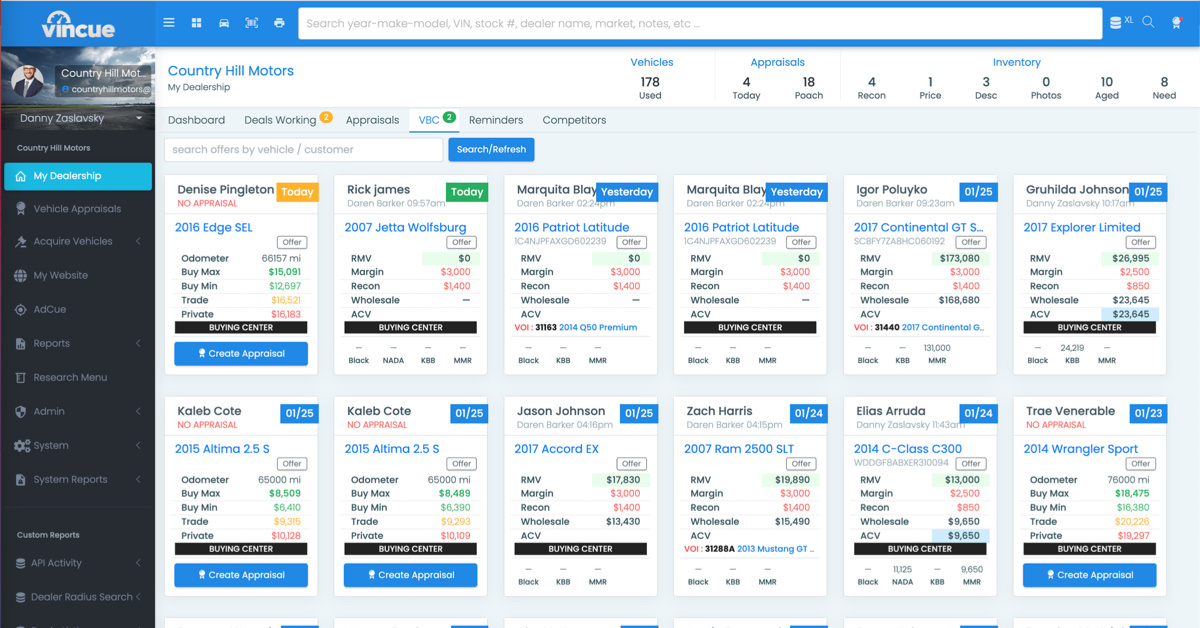Screen dimensions: 1200x628
Task: Click the 10 Aged inventory stat
Action: pyautogui.click(x=1106, y=88)
